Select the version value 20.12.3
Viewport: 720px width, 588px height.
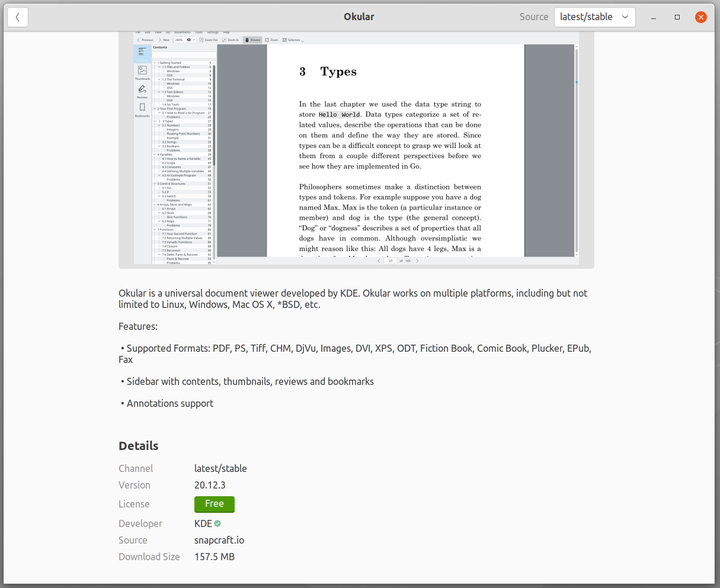click(x=210, y=485)
